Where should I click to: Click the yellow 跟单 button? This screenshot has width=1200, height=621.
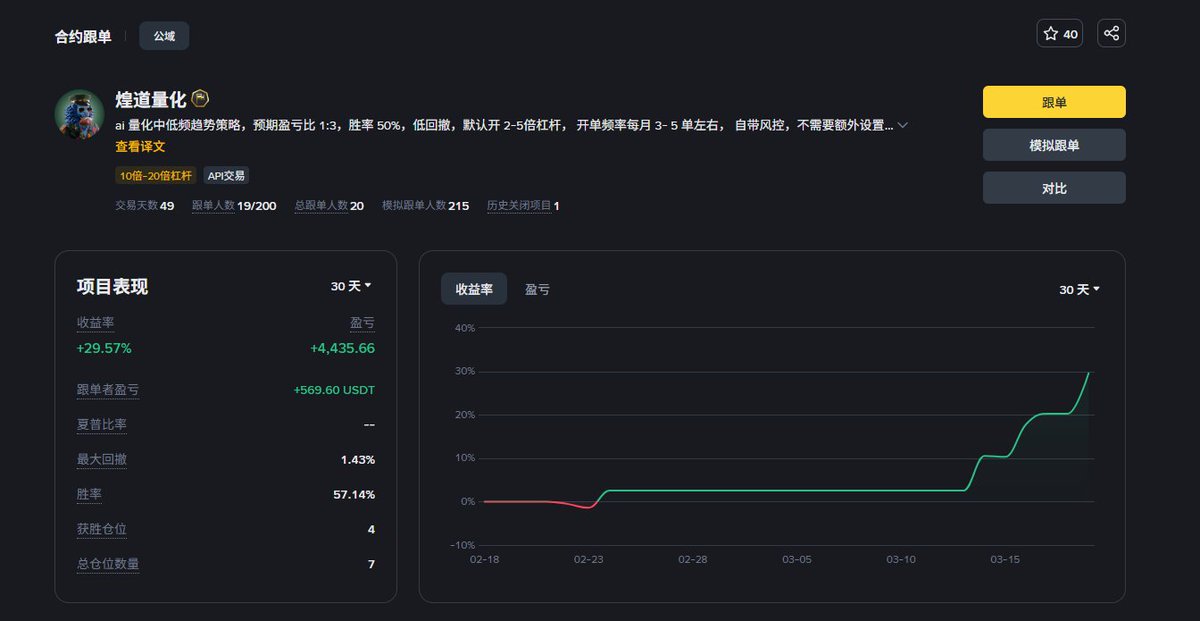click(1054, 101)
